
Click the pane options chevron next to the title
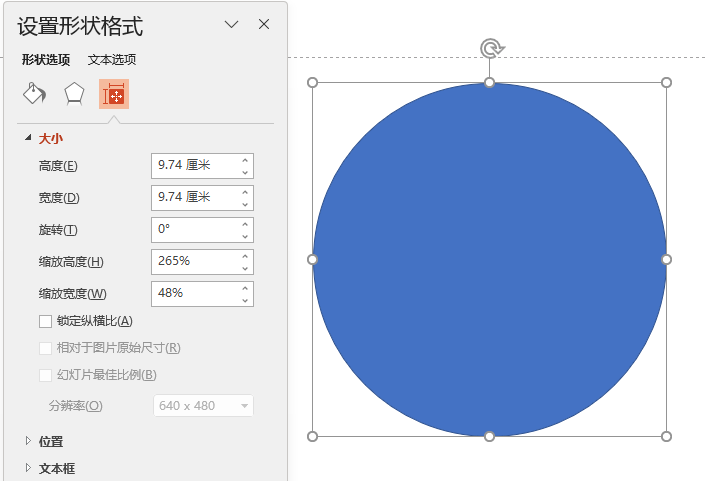pyautogui.click(x=232, y=24)
